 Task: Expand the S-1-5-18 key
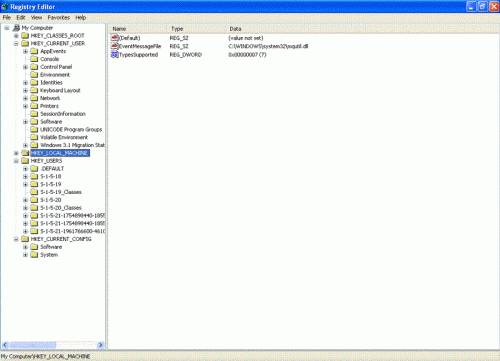coord(25,177)
